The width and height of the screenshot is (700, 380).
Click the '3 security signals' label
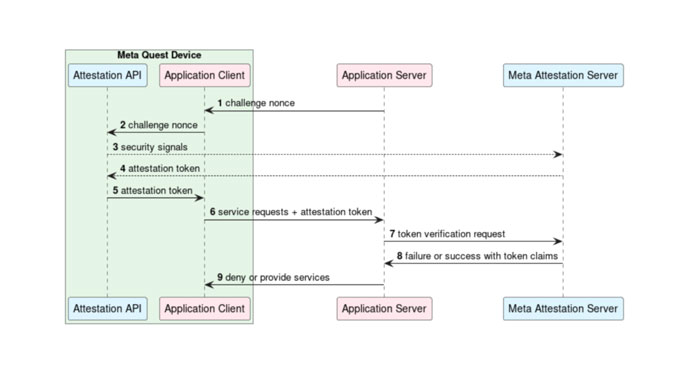tap(150, 147)
